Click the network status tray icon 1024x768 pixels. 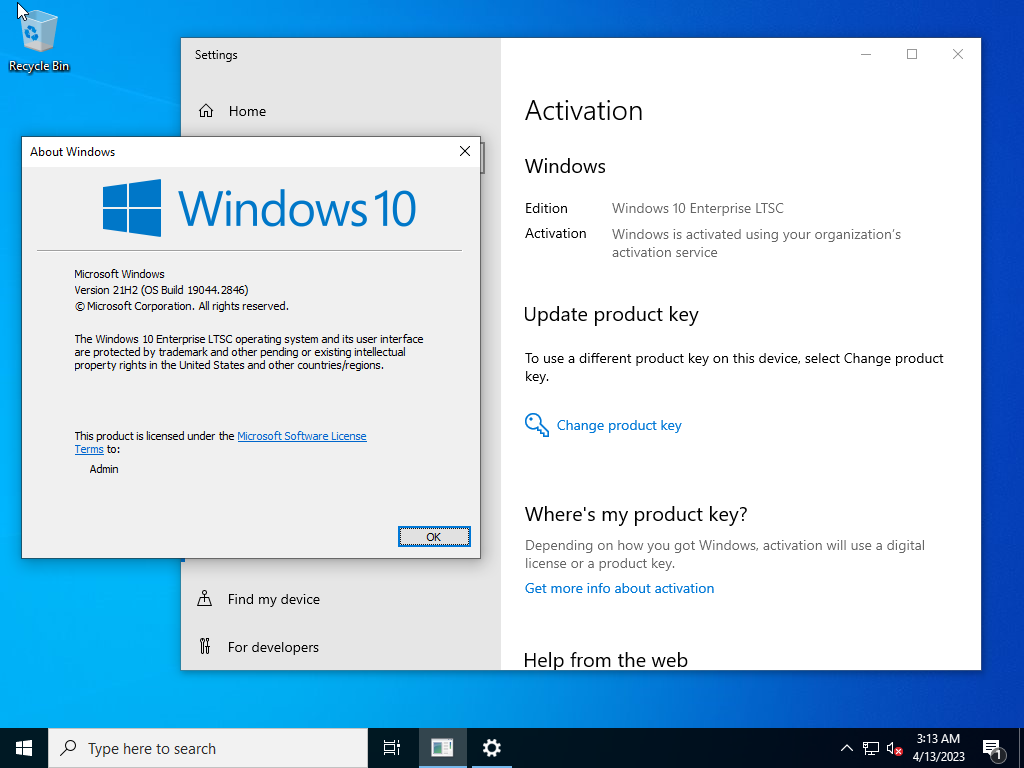(871, 748)
